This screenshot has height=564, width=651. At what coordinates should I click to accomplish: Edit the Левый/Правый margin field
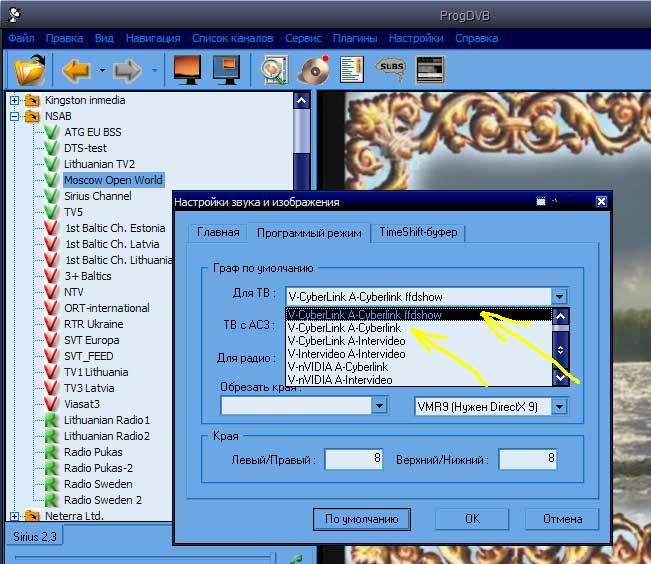354,459
